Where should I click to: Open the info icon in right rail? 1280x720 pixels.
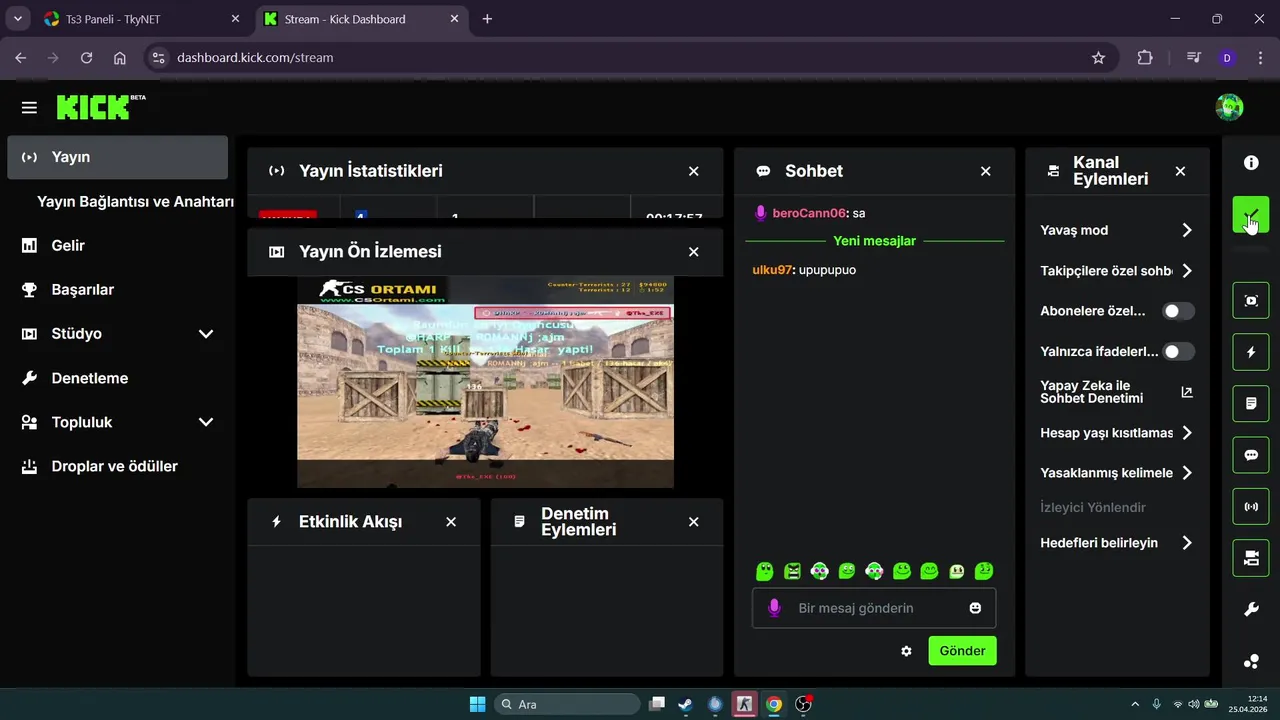tap(1251, 163)
